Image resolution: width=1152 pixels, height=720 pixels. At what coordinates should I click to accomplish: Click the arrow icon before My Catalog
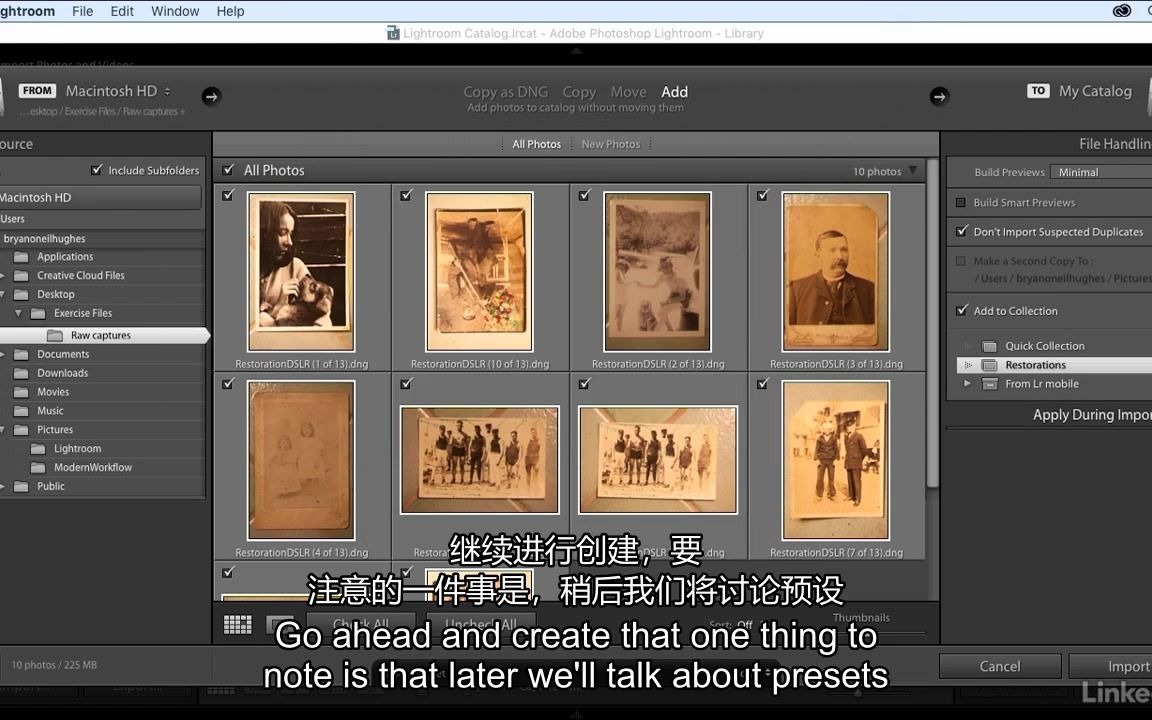pyautogui.click(x=938, y=96)
